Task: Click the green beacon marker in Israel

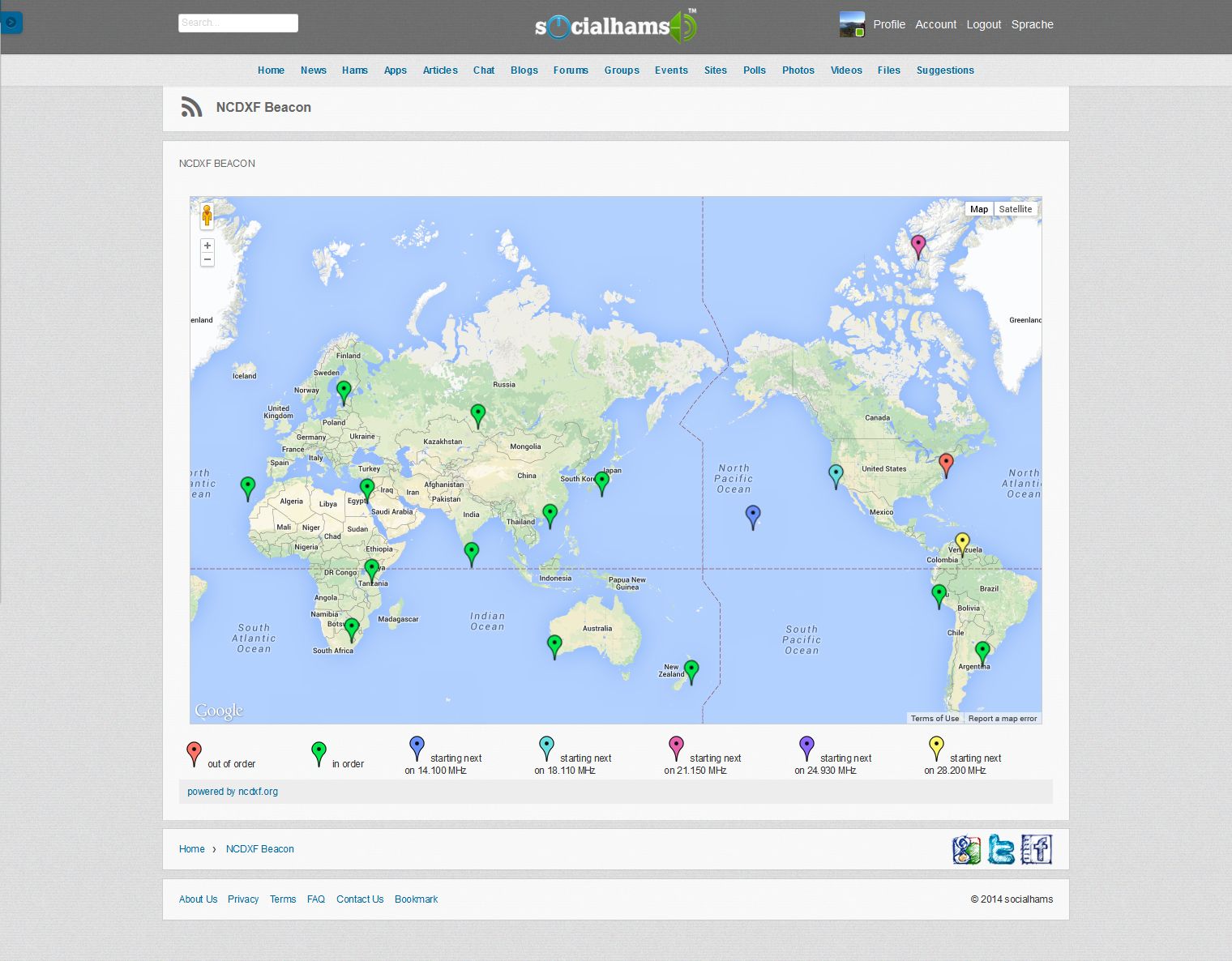Action: (x=367, y=489)
